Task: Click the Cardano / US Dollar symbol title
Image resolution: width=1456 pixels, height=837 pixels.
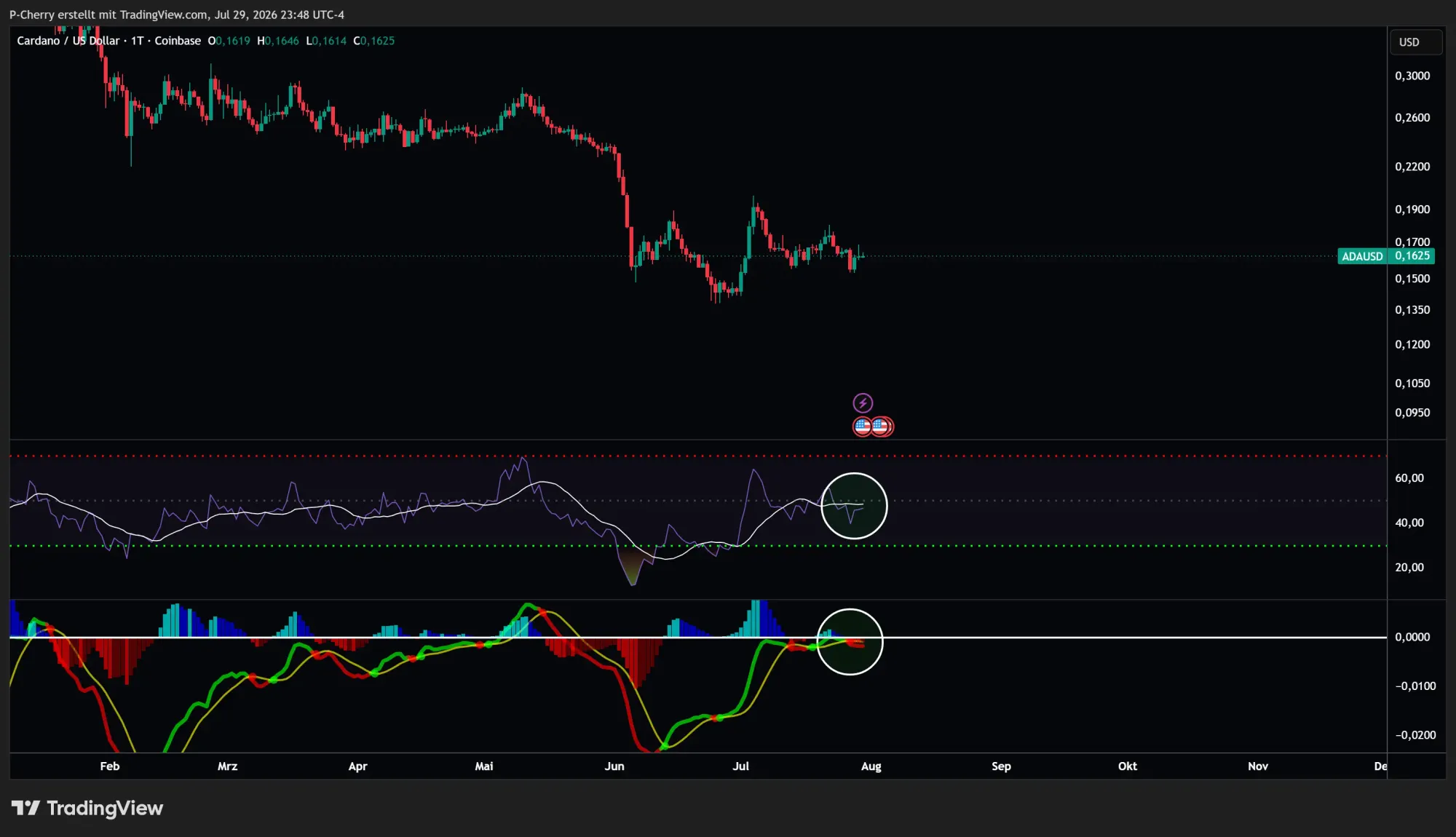Action: pos(68,41)
